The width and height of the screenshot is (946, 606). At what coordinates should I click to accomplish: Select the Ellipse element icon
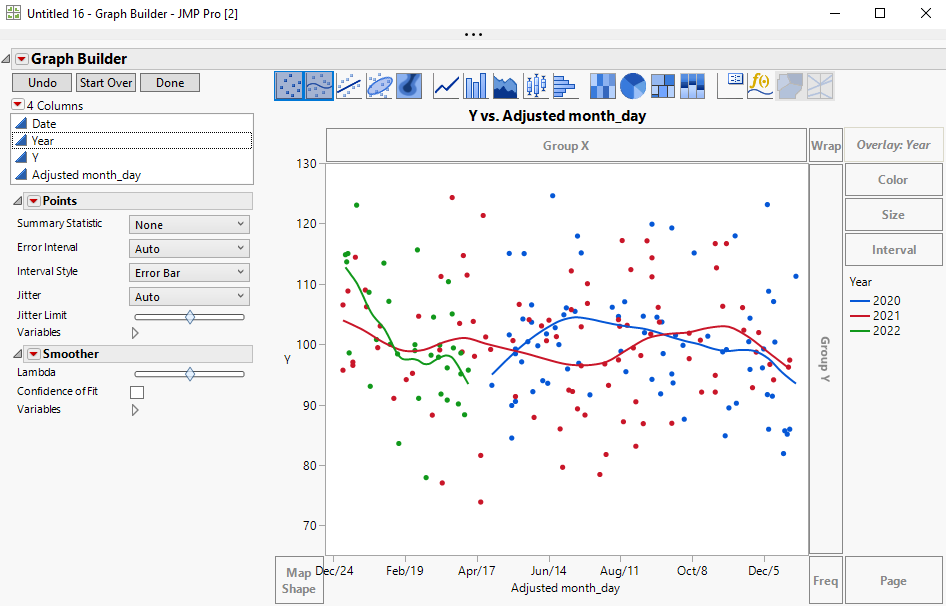(379, 86)
